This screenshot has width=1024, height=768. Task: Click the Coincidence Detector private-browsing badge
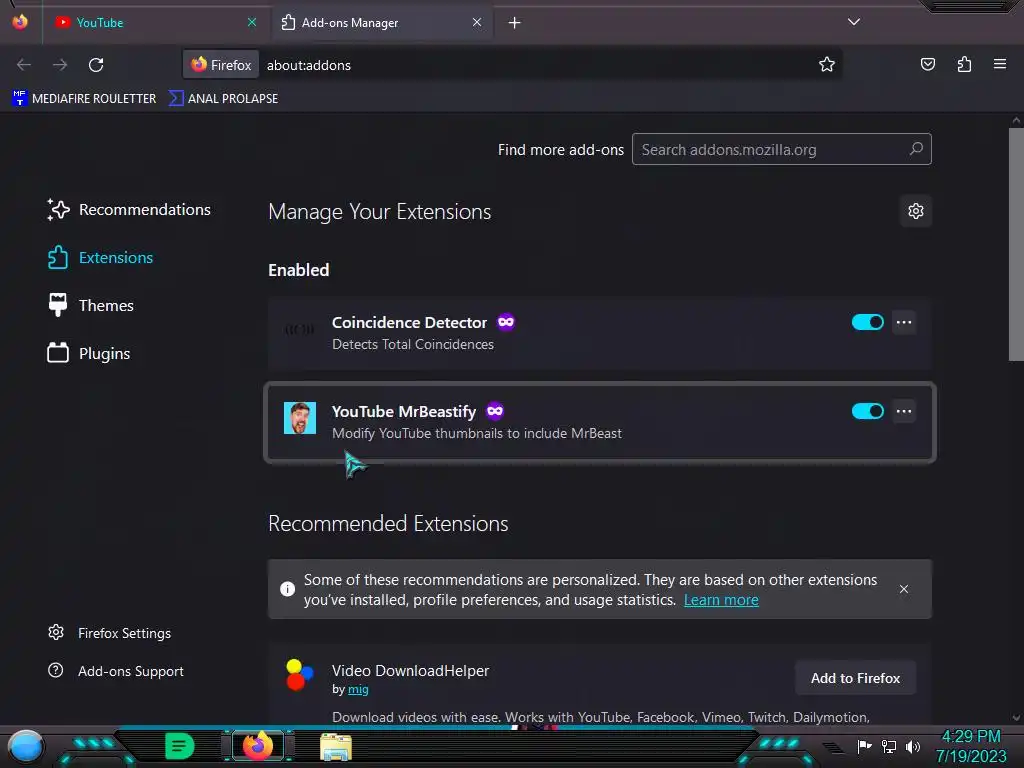(x=505, y=322)
